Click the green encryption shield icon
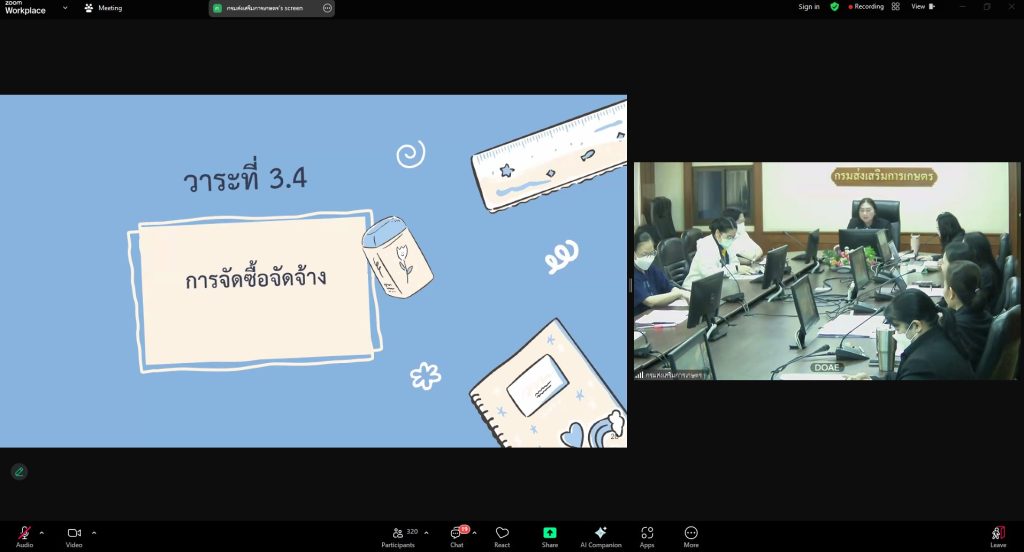The image size is (1024, 552). pos(834,7)
